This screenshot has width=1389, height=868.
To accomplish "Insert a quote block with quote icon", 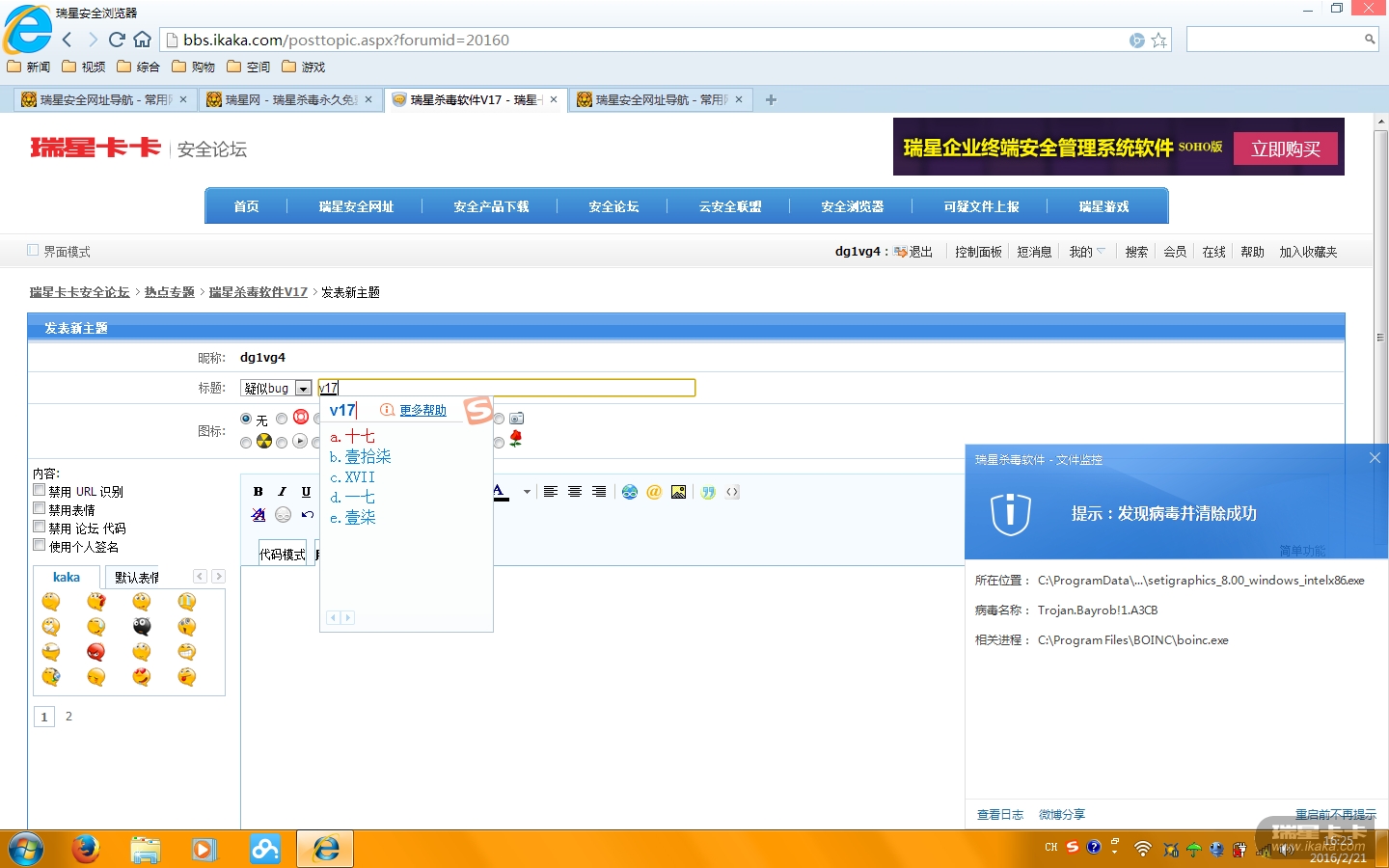I will point(708,492).
